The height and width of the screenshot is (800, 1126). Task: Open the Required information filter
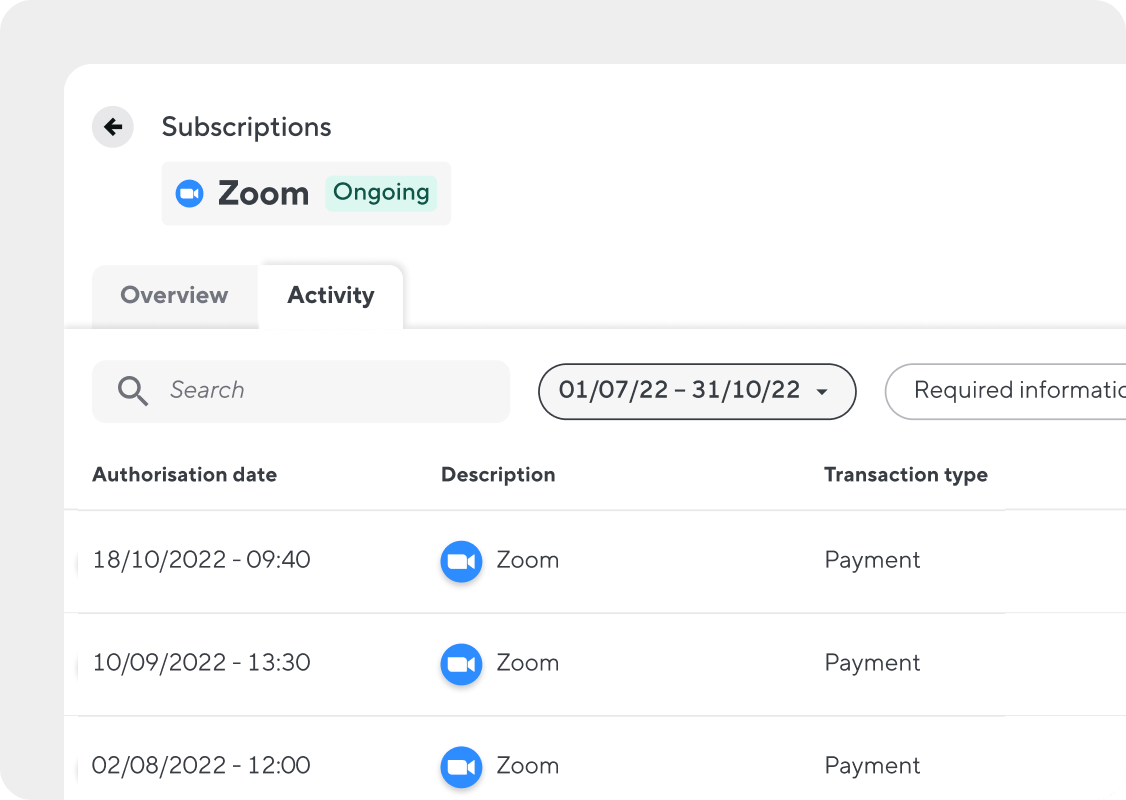point(1005,391)
